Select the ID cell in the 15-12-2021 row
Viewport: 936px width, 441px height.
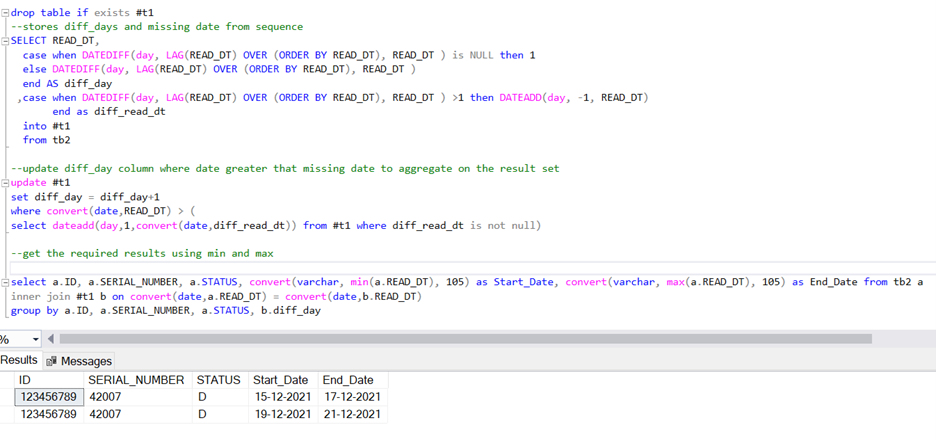49,397
